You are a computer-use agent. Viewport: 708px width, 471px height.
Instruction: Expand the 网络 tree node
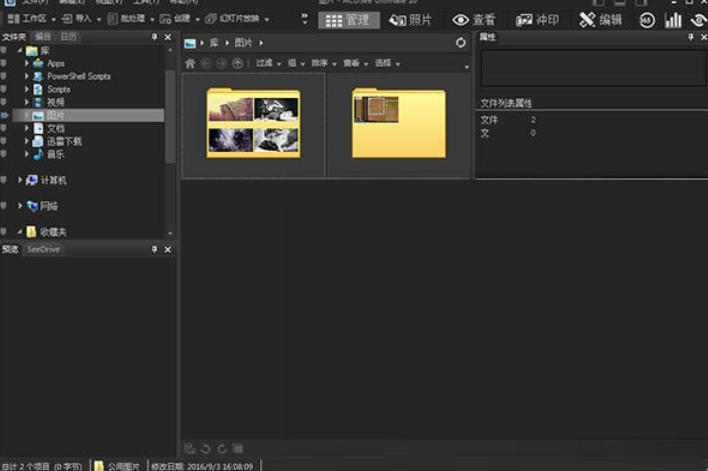(20, 206)
